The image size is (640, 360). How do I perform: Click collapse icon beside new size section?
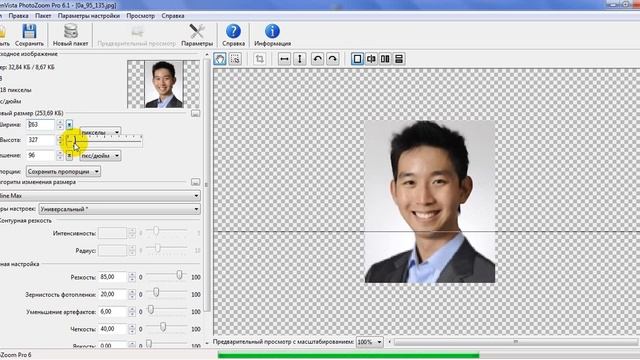[196, 113]
